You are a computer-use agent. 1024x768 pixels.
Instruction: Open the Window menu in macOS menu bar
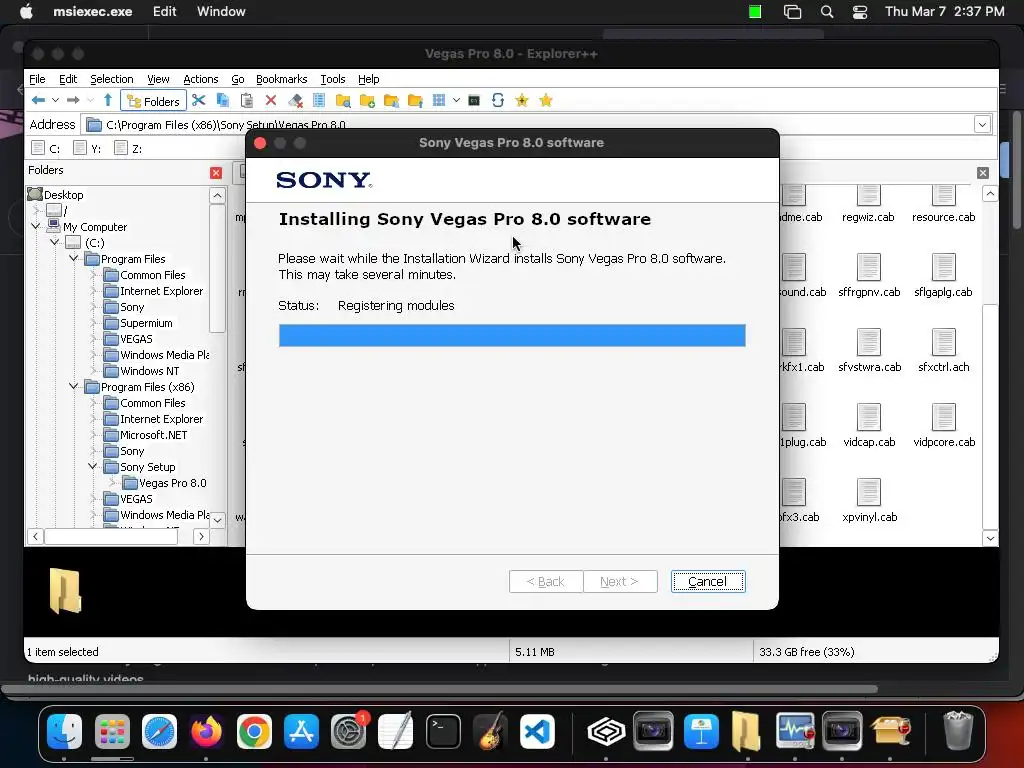[221, 12]
